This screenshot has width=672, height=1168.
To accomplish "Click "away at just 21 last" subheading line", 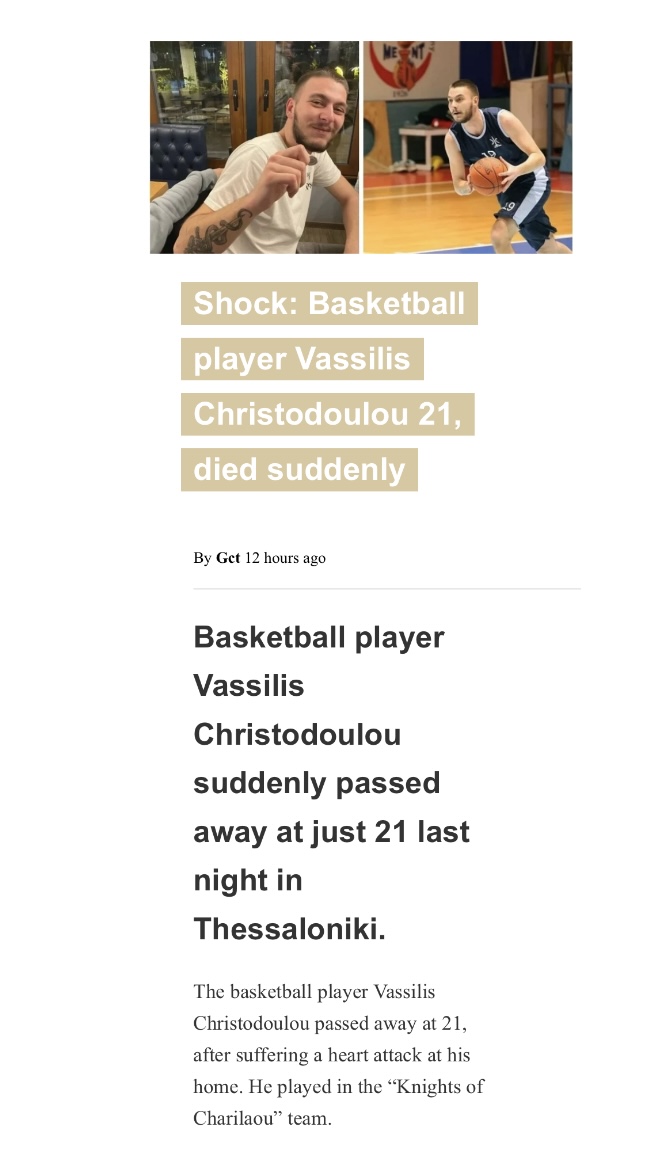I will [331, 832].
